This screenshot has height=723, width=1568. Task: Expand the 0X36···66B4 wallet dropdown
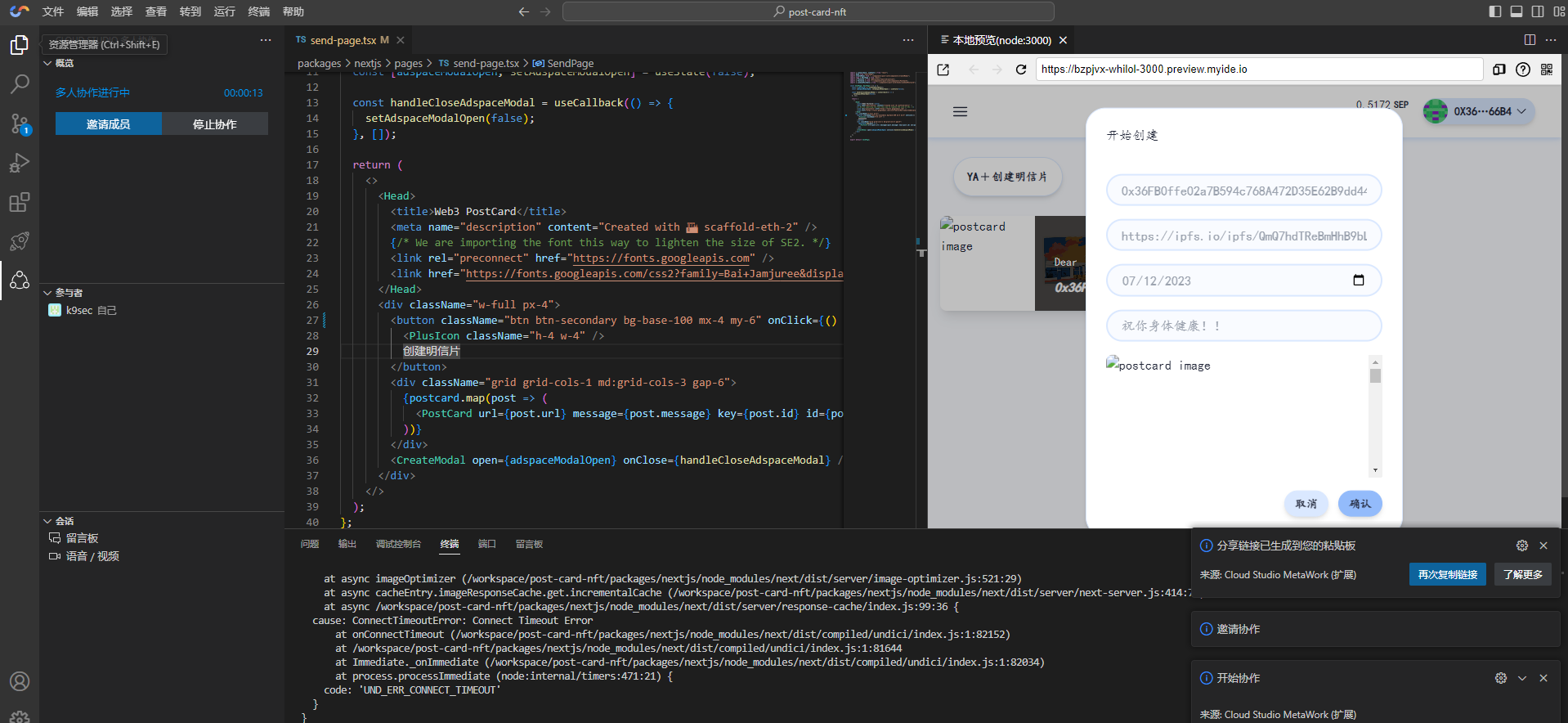click(1480, 112)
